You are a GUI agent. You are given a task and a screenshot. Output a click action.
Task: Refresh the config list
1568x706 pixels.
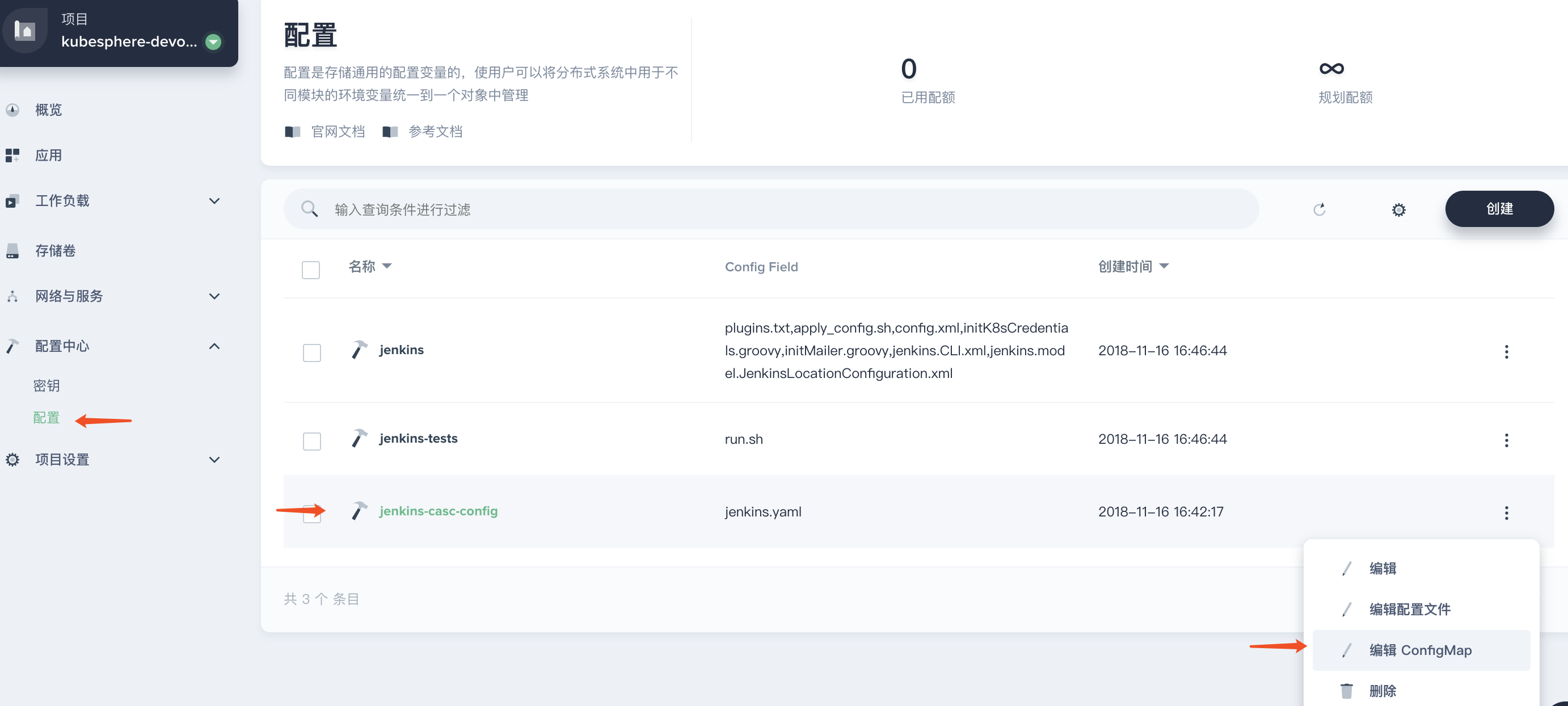click(x=1319, y=209)
